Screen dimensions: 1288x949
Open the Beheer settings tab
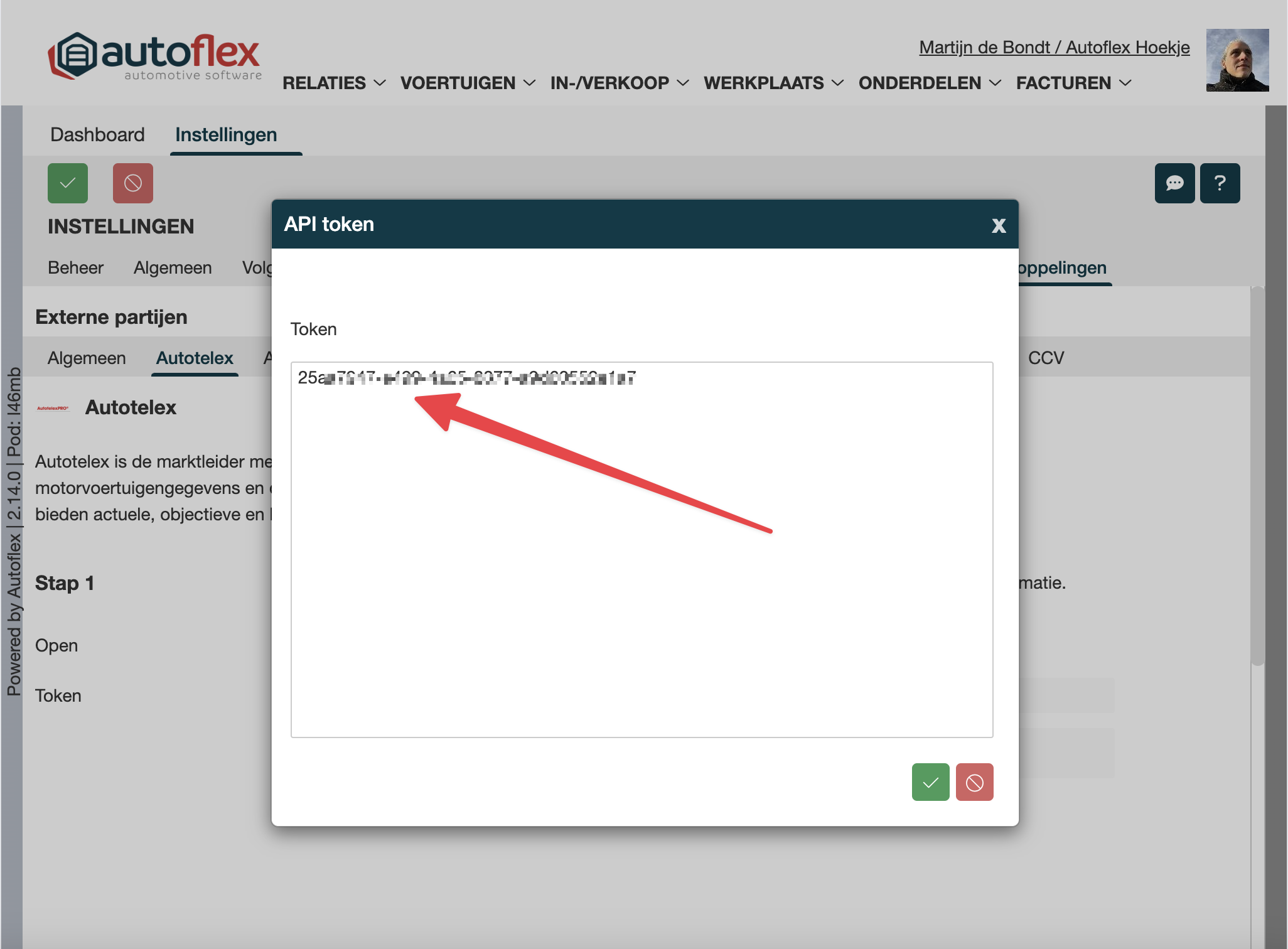75,267
